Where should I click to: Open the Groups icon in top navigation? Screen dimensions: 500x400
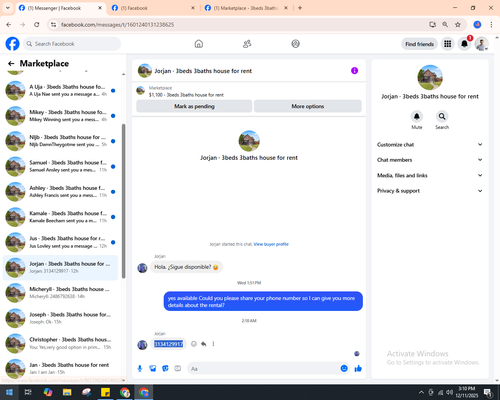295,44
